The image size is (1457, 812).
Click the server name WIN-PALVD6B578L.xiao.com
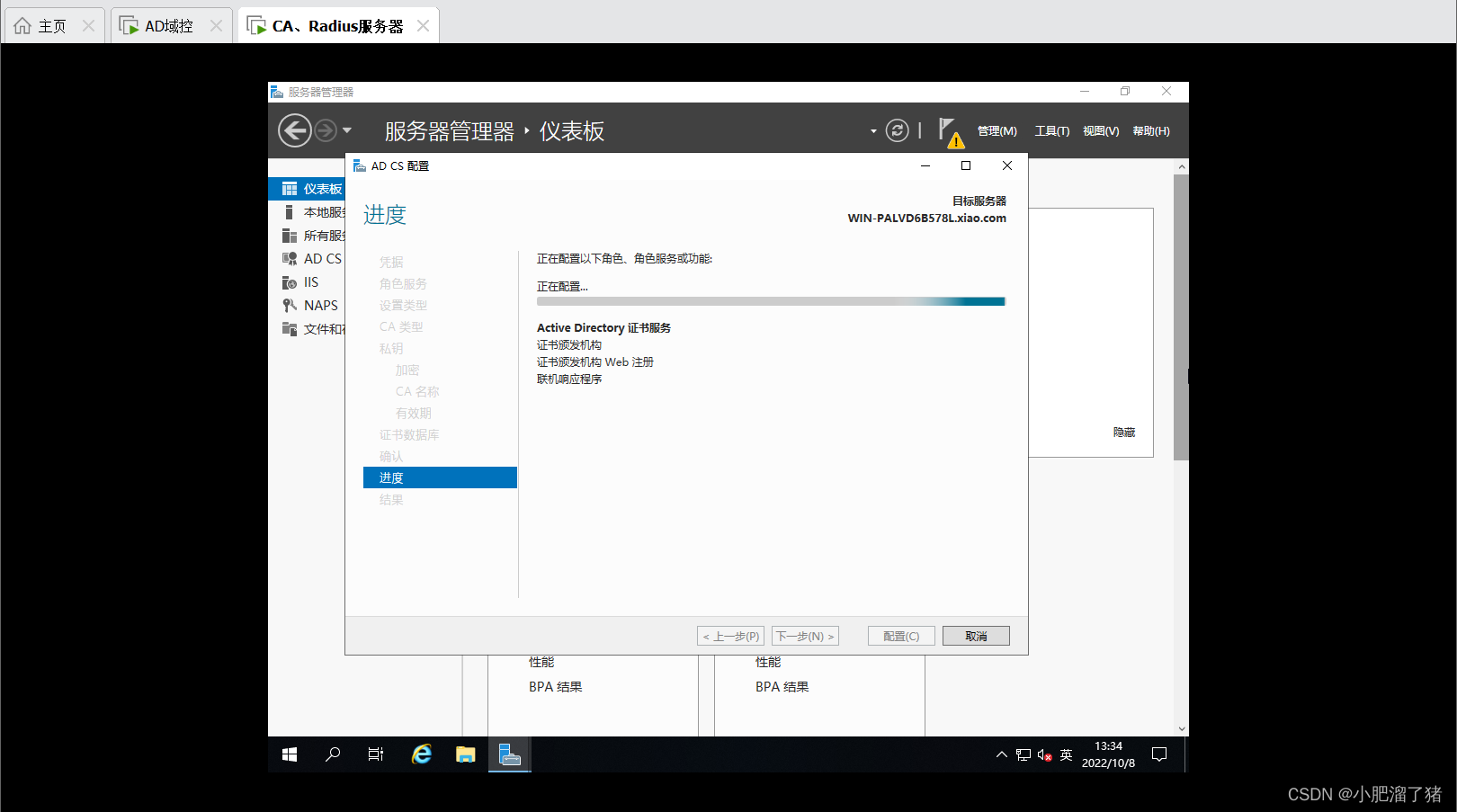926,218
